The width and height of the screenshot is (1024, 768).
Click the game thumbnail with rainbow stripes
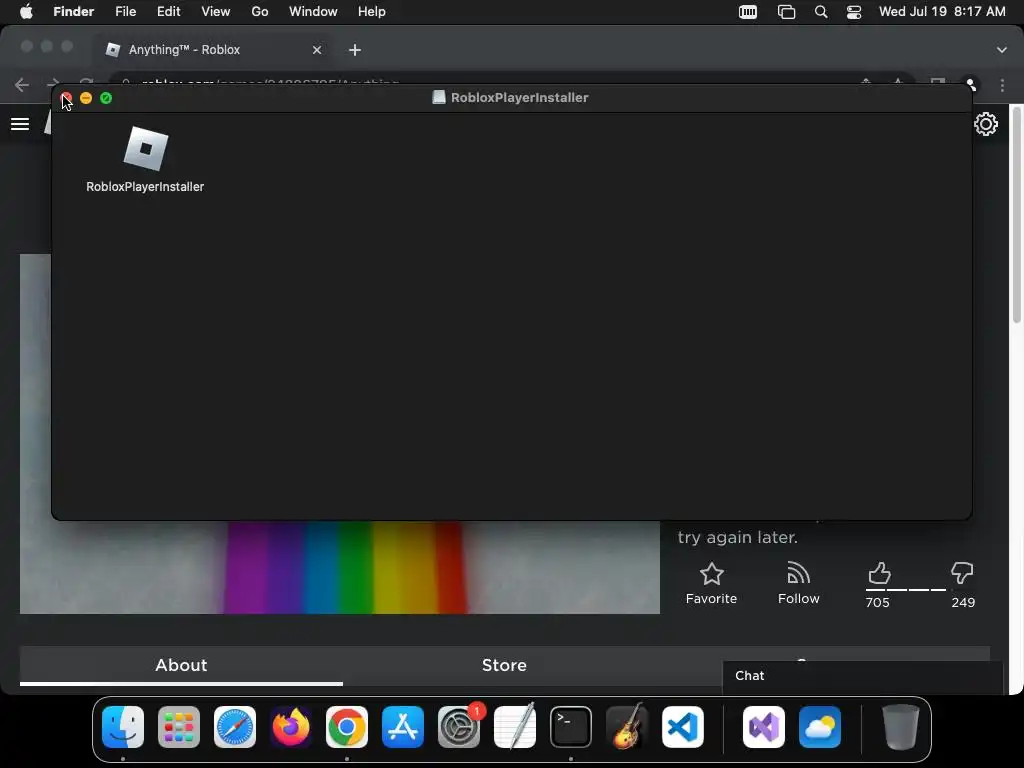tap(340, 567)
